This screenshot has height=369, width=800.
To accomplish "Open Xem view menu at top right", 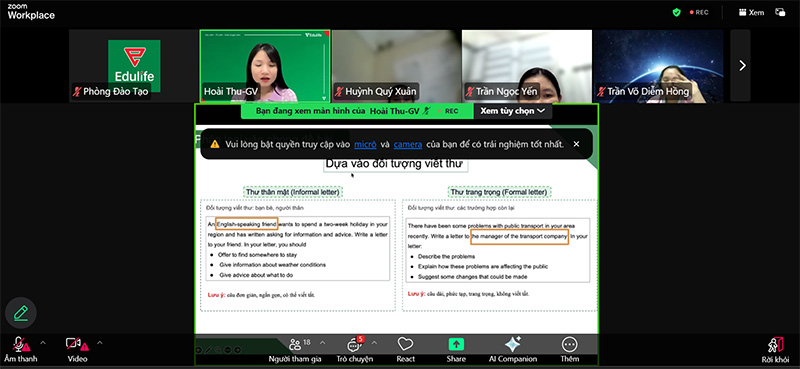I will 751,12.
